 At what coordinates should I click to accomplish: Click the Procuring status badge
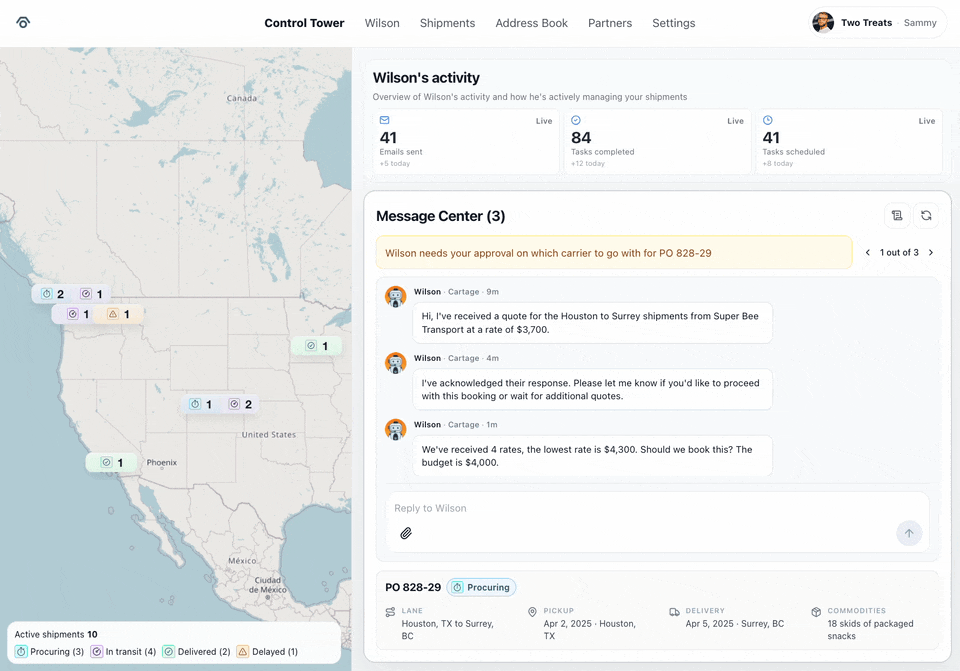(481, 587)
